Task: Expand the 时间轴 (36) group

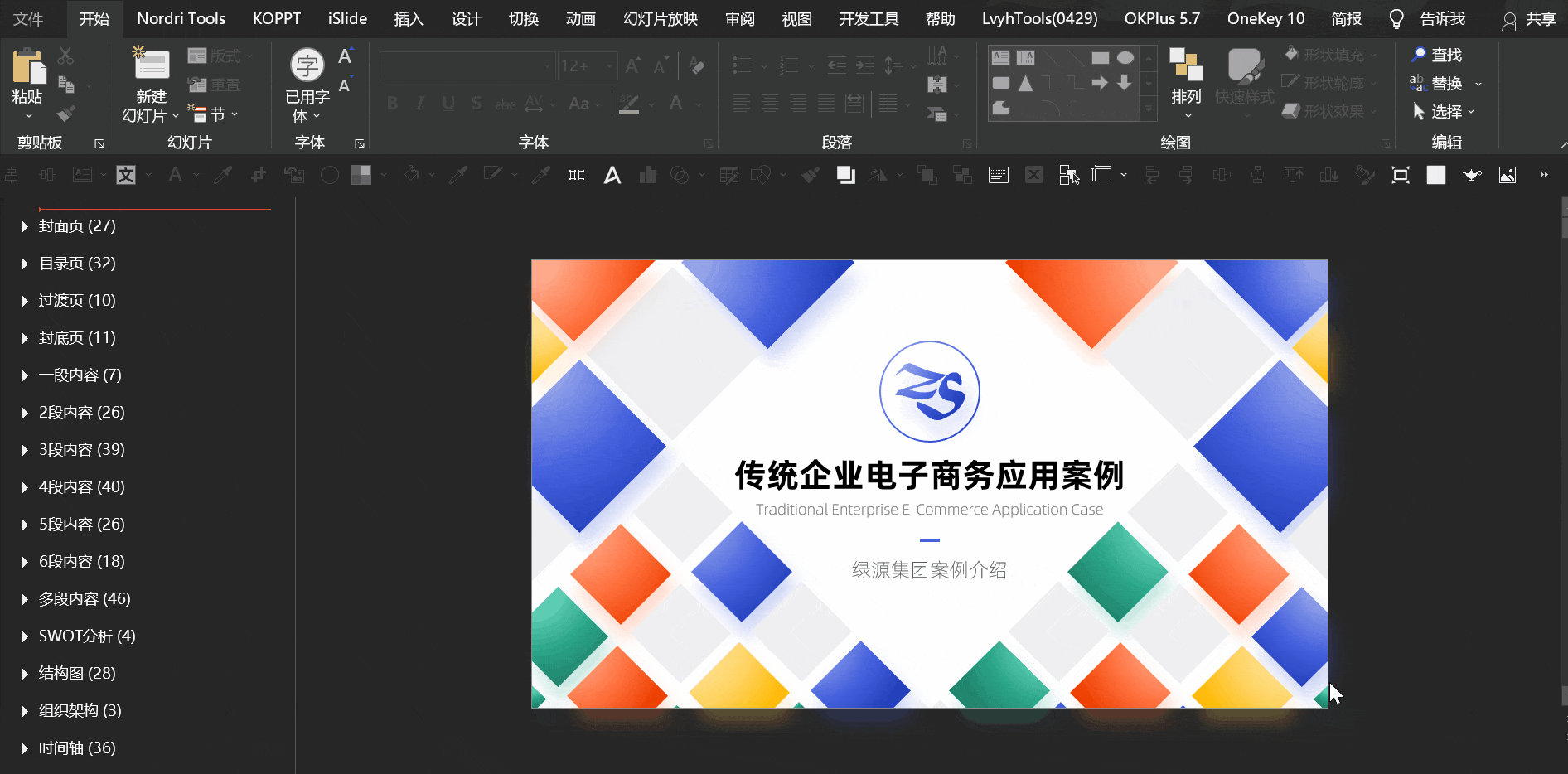Action: [25, 748]
